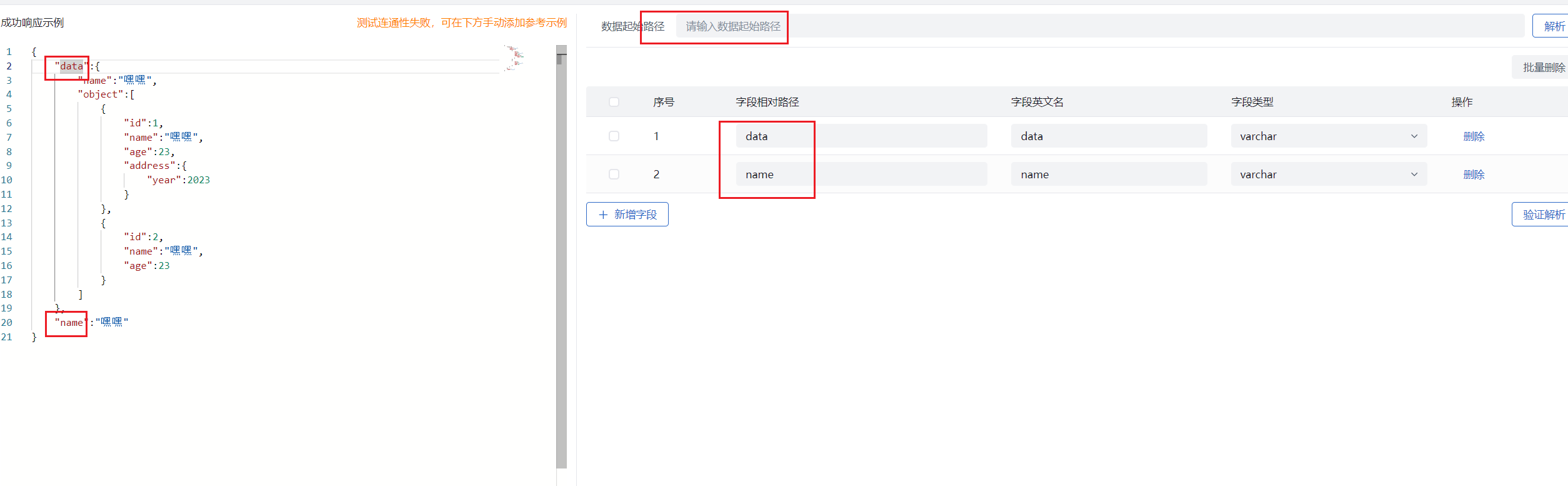Click the relative path field containing data
The image size is (1568, 486).
[x=861, y=136]
